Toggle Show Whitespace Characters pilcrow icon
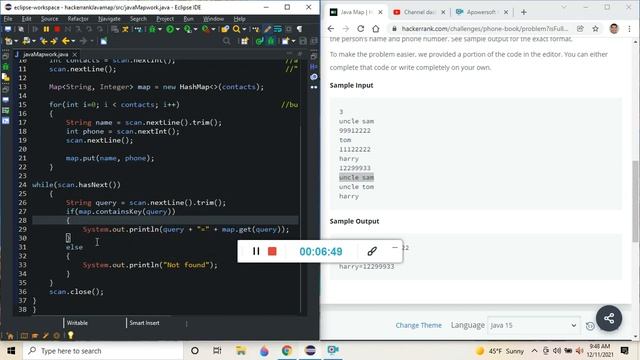This screenshot has height=360, width=640. 300,29
